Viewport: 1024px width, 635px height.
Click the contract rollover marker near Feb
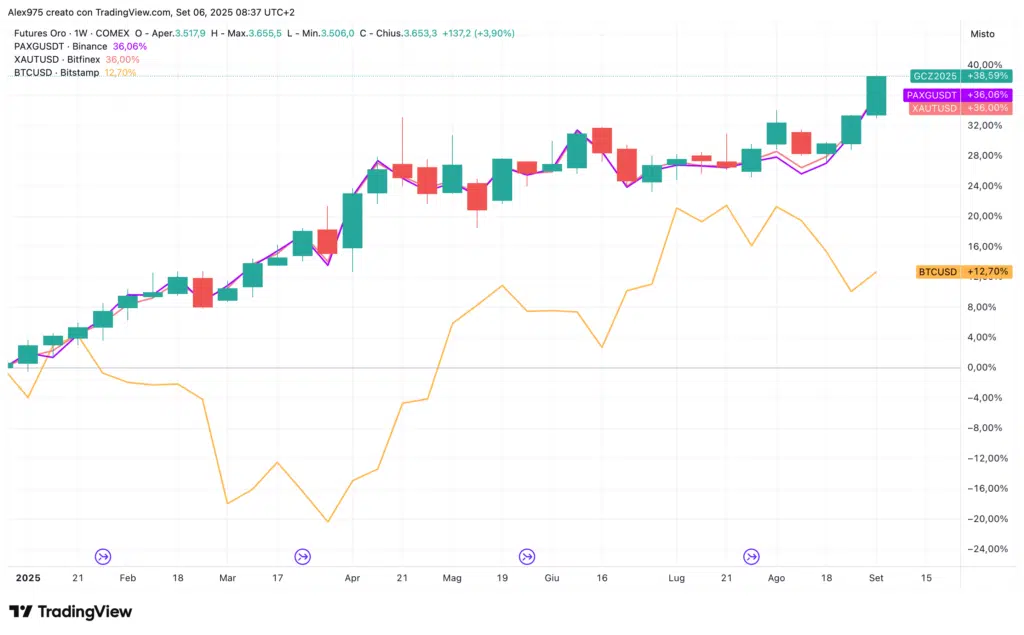tap(103, 556)
